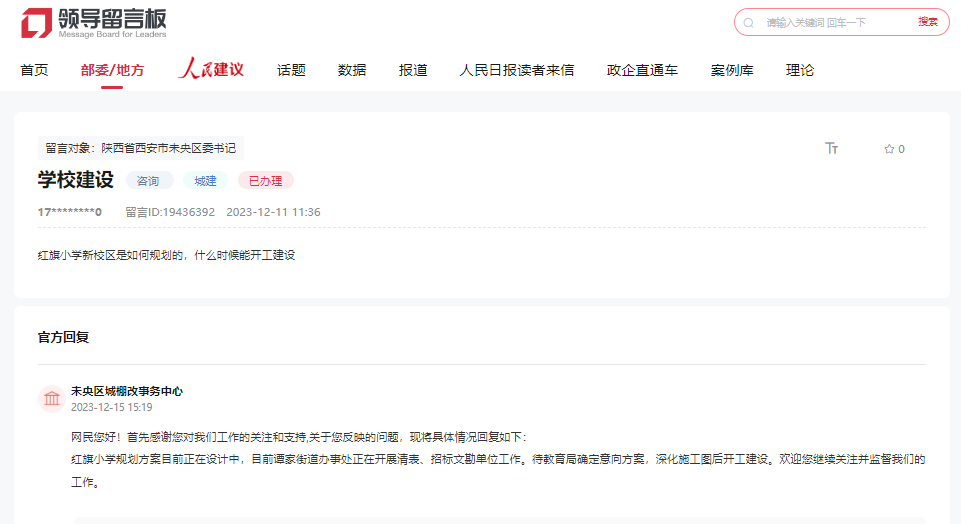
Task: Click the 咨询 tag
Action: [x=150, y=181]
